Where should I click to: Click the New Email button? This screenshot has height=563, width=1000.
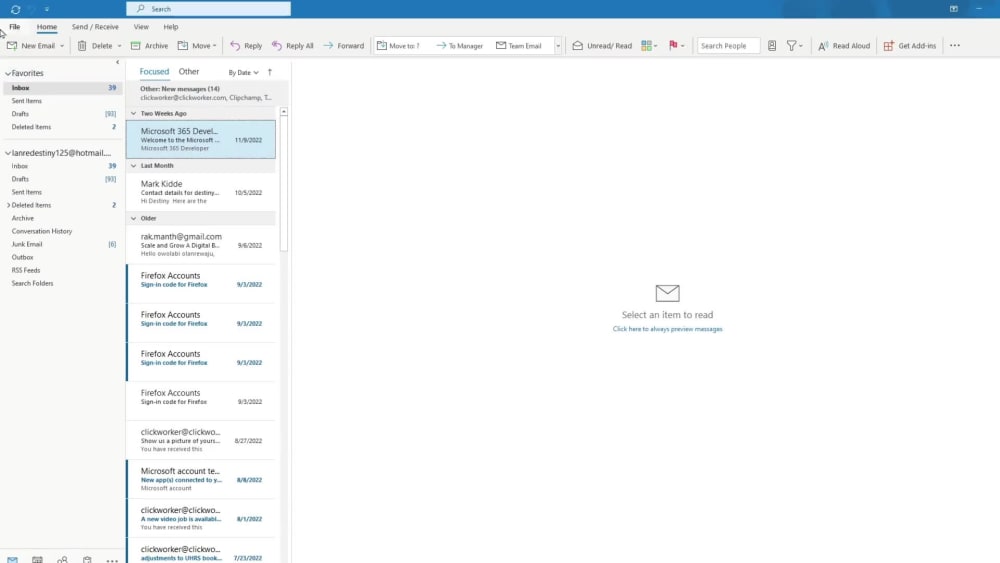click(31, 46)
